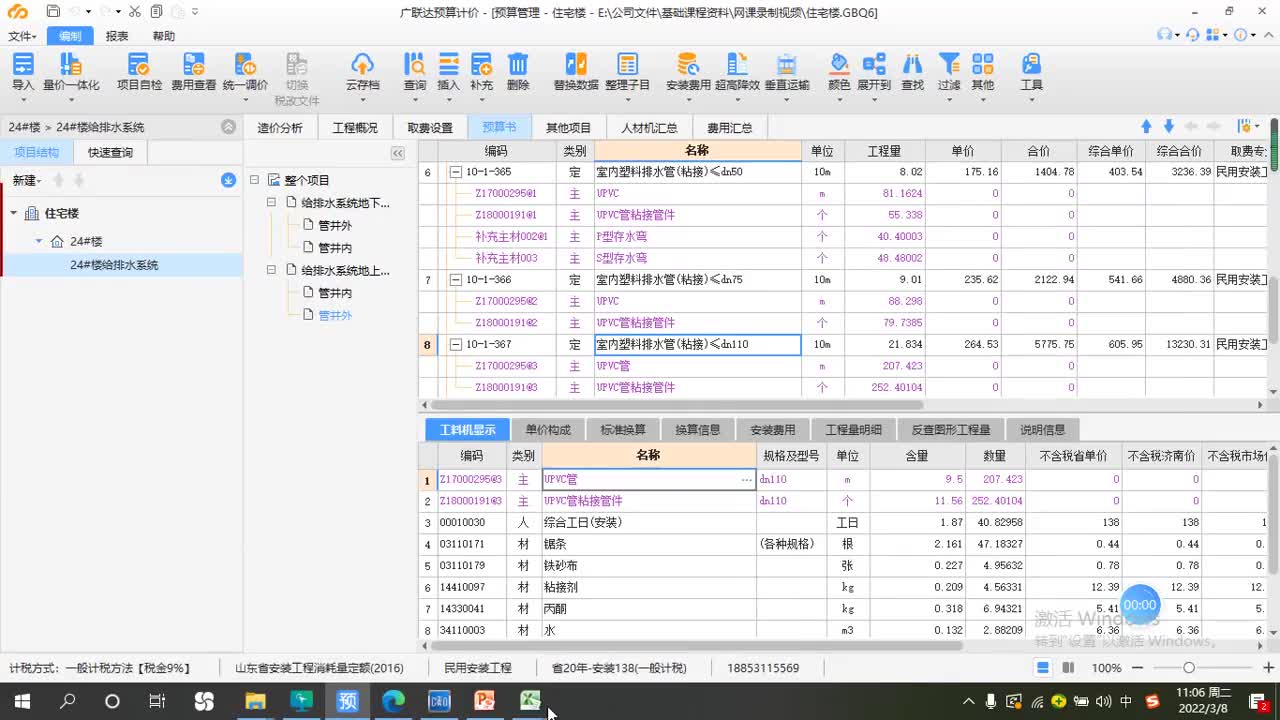
Task: Open the 工程量明细 bottom tab
Action: click(x=853, y=430)
